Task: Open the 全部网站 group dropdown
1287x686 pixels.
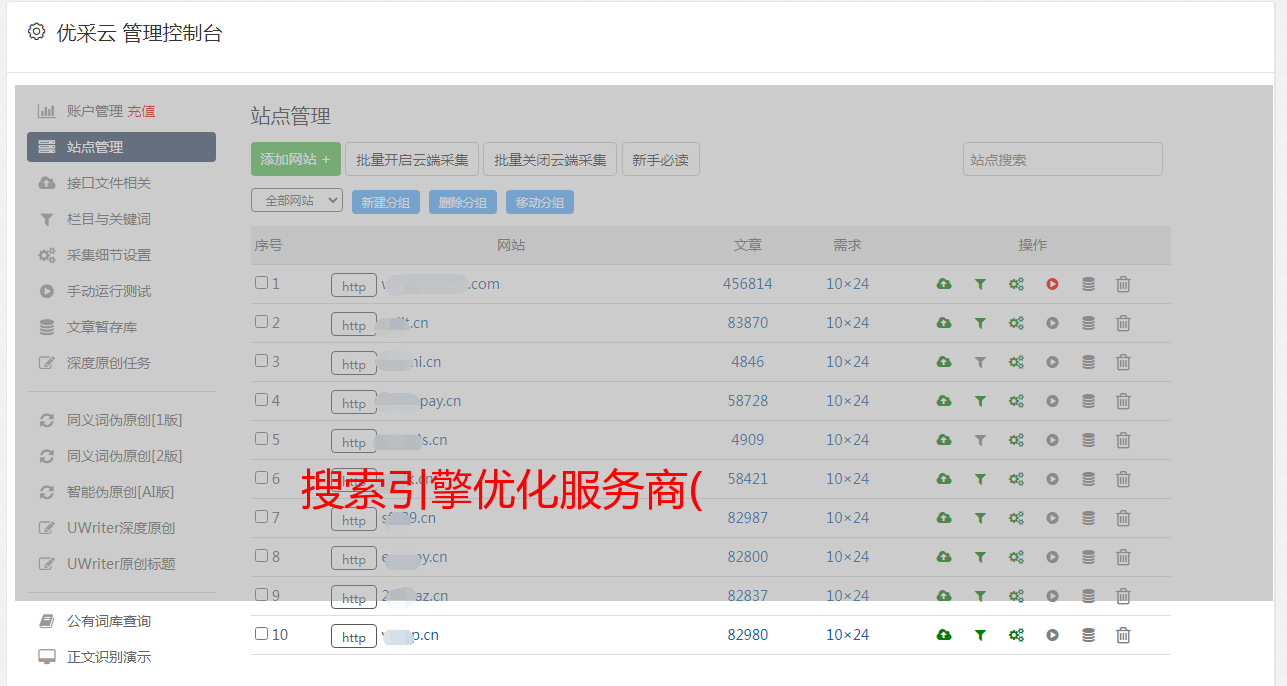Action: (x=297, y=201)
